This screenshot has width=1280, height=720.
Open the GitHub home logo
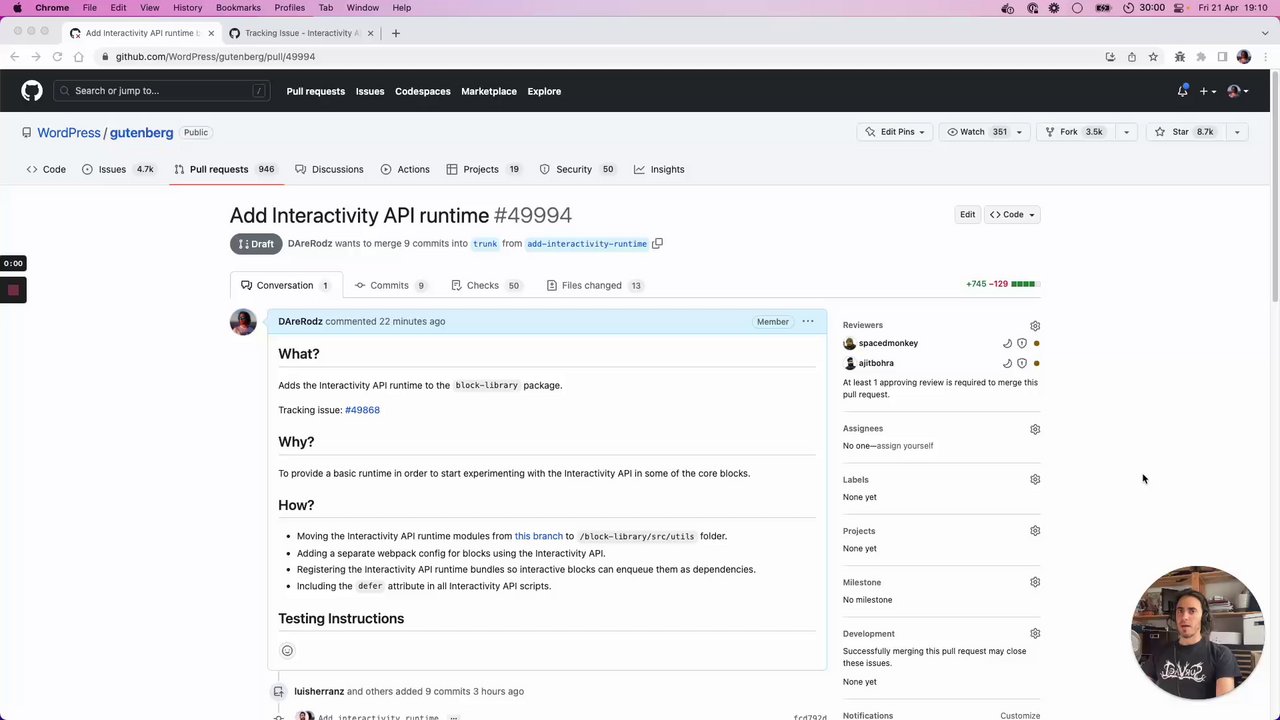click(32, 91)
